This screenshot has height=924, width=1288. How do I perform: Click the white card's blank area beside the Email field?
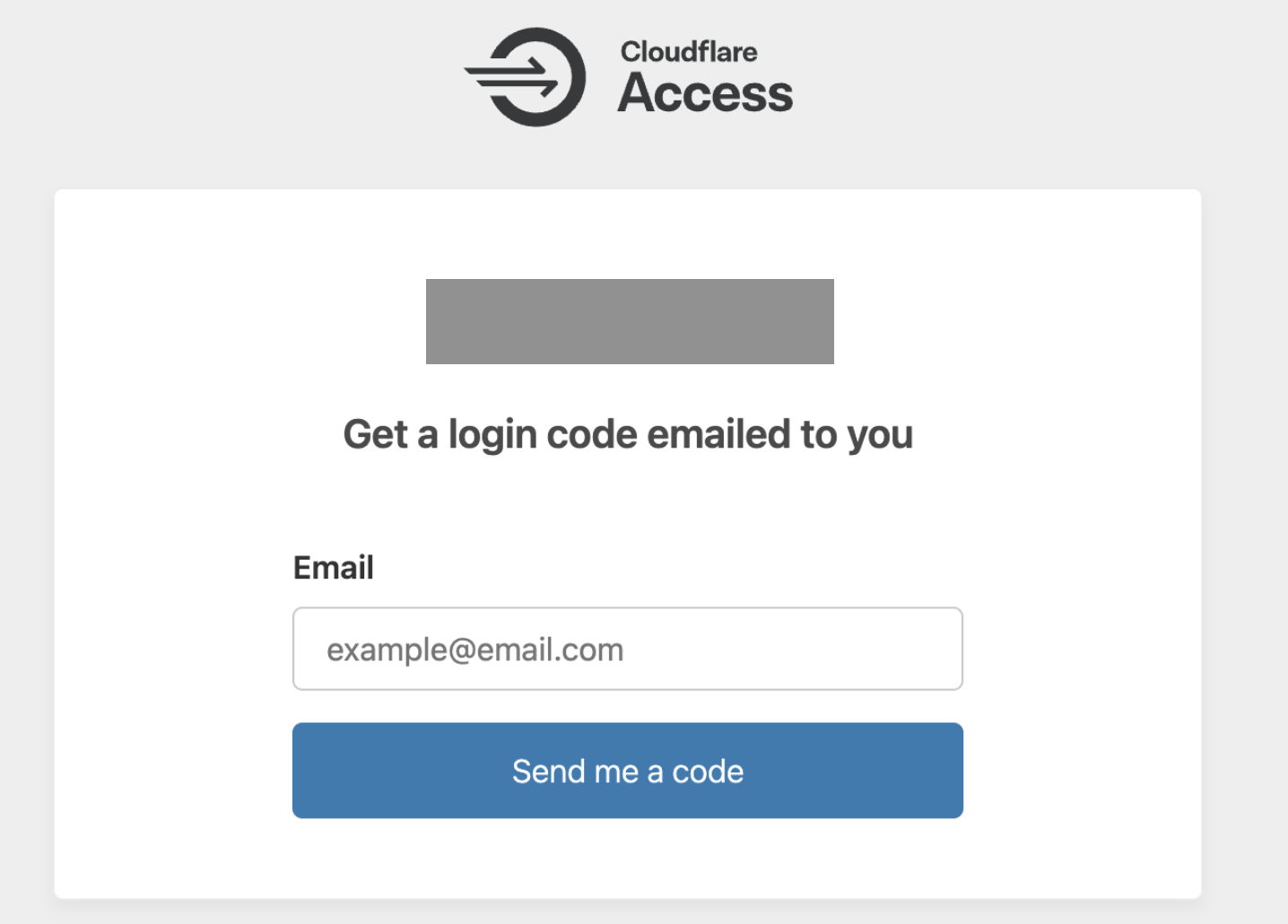pos(1076,649)
